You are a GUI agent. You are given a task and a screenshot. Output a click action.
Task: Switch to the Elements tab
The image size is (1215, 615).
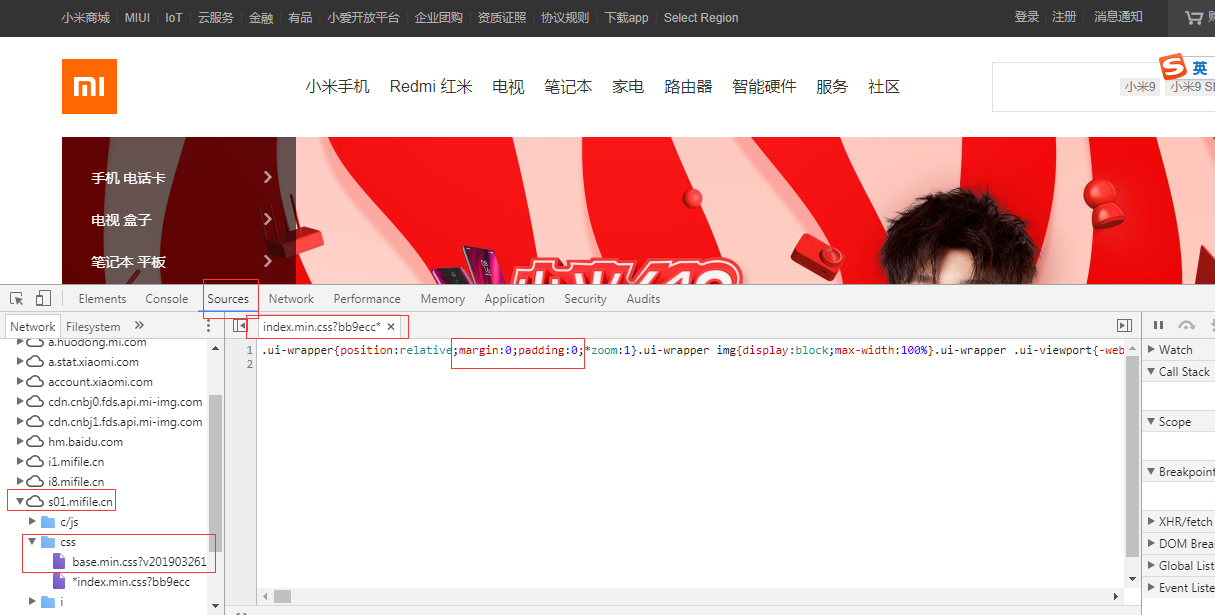click(x=102, y=298)
